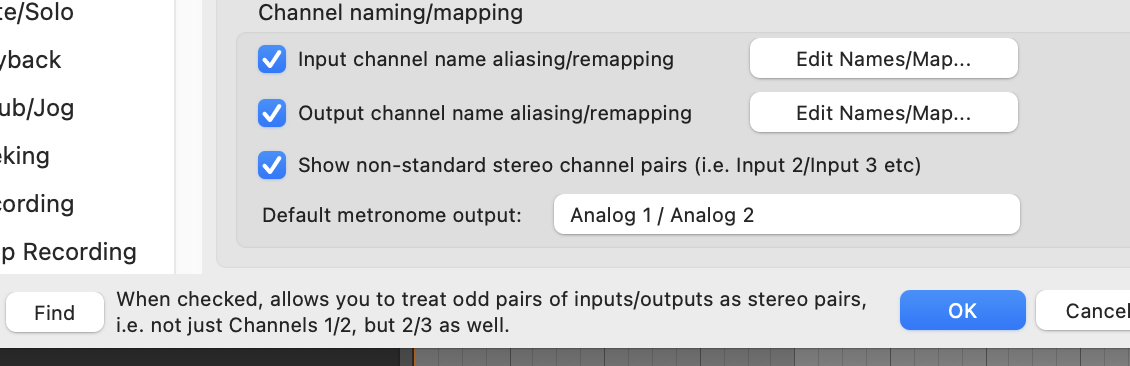Select the Mute/Solo preferences page
The height and width of the screenshot is (366, 1130).
(37, 12)
